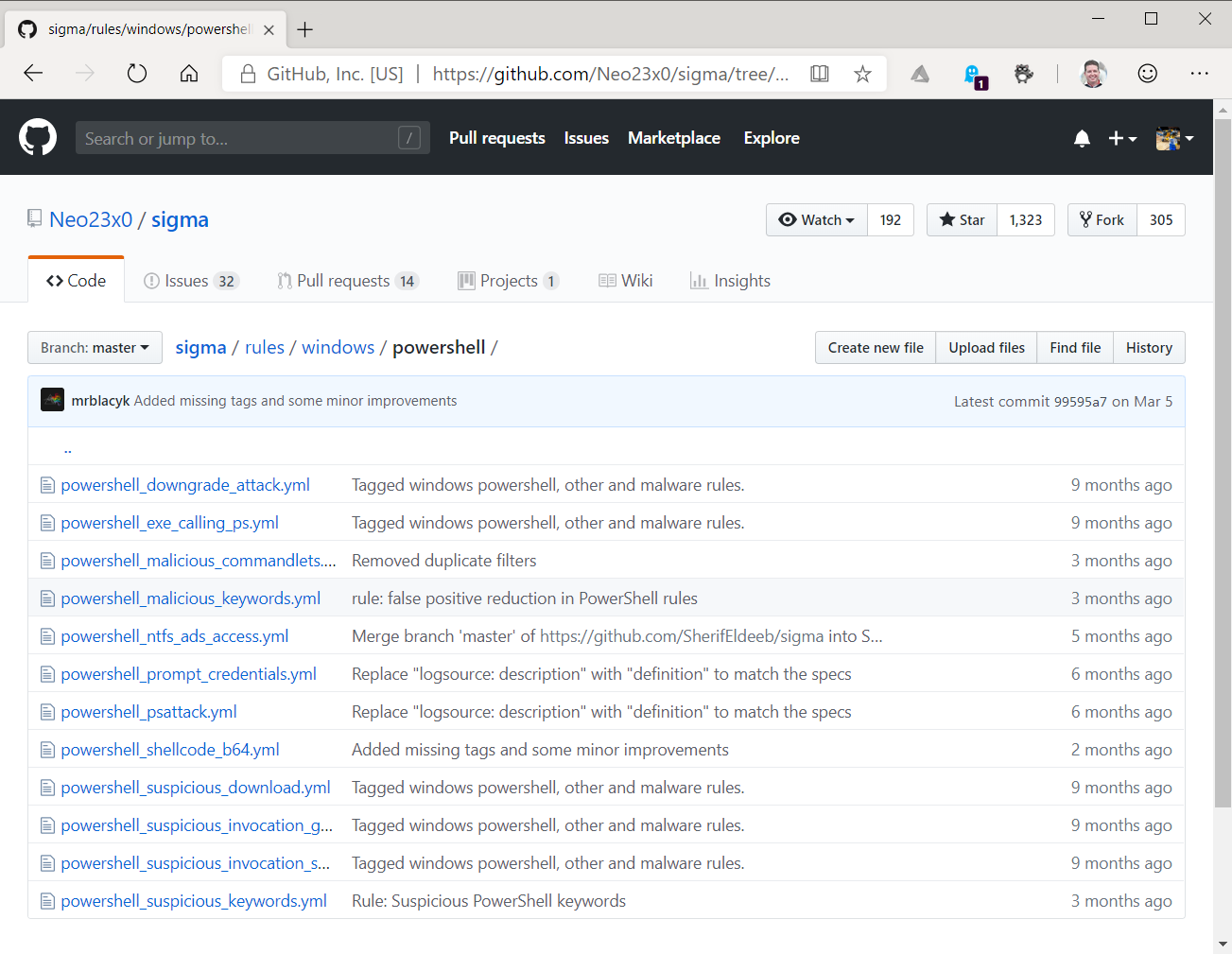Viewport: 1232px width, 954px height.
Task: Click Upload files button
Action: tap(987, 348)
